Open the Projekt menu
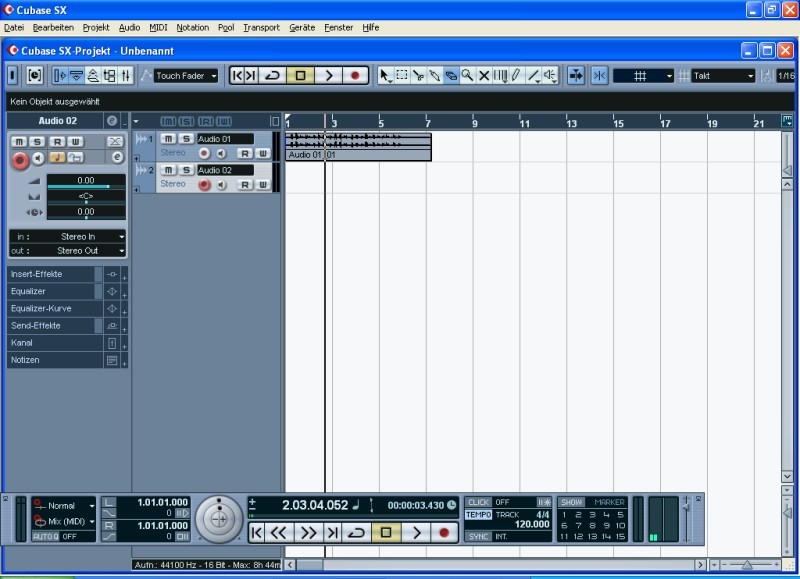 pyautogui.click(x=96, y=28)
